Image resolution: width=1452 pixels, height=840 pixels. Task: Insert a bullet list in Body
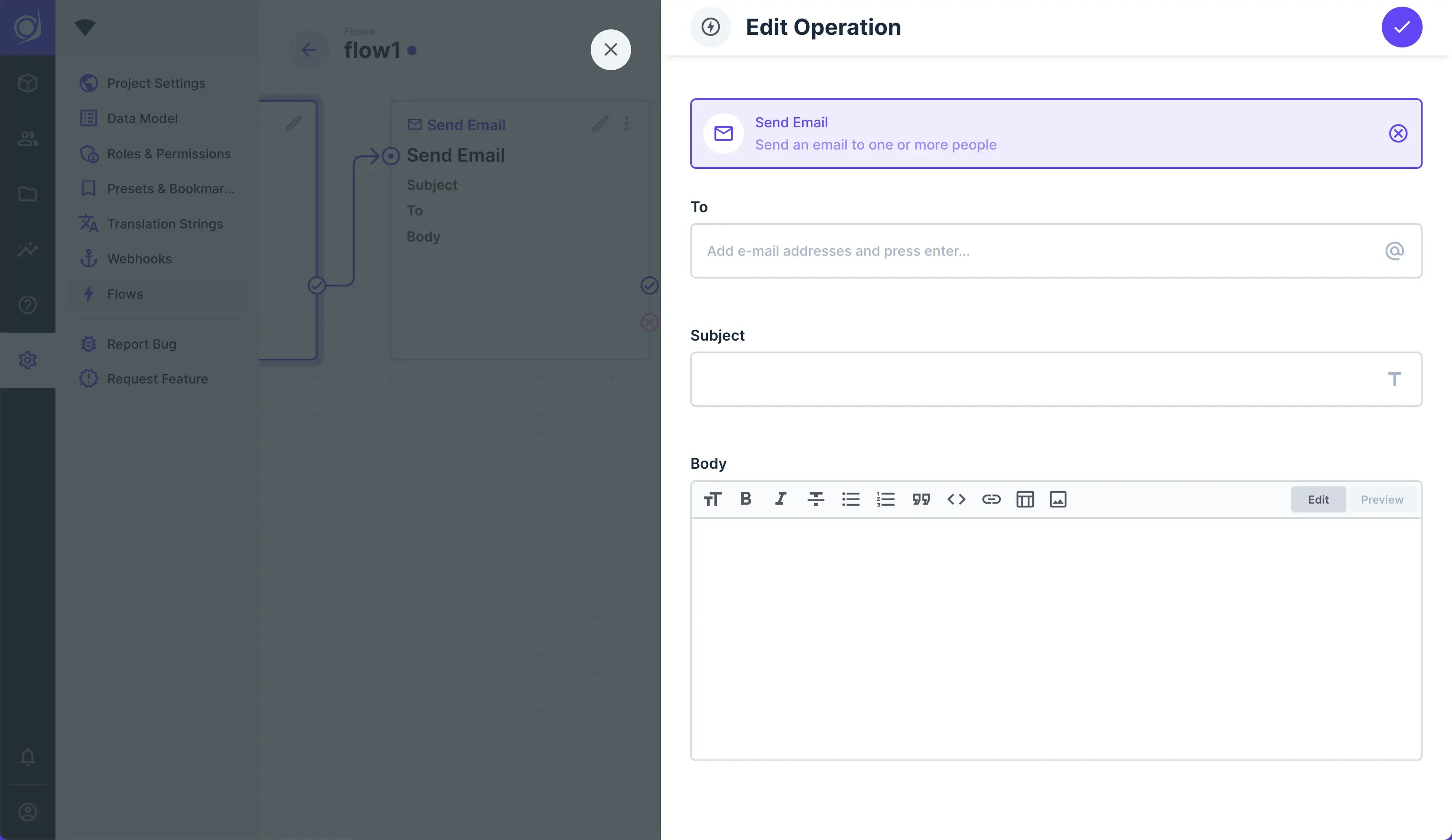[850, 499]
